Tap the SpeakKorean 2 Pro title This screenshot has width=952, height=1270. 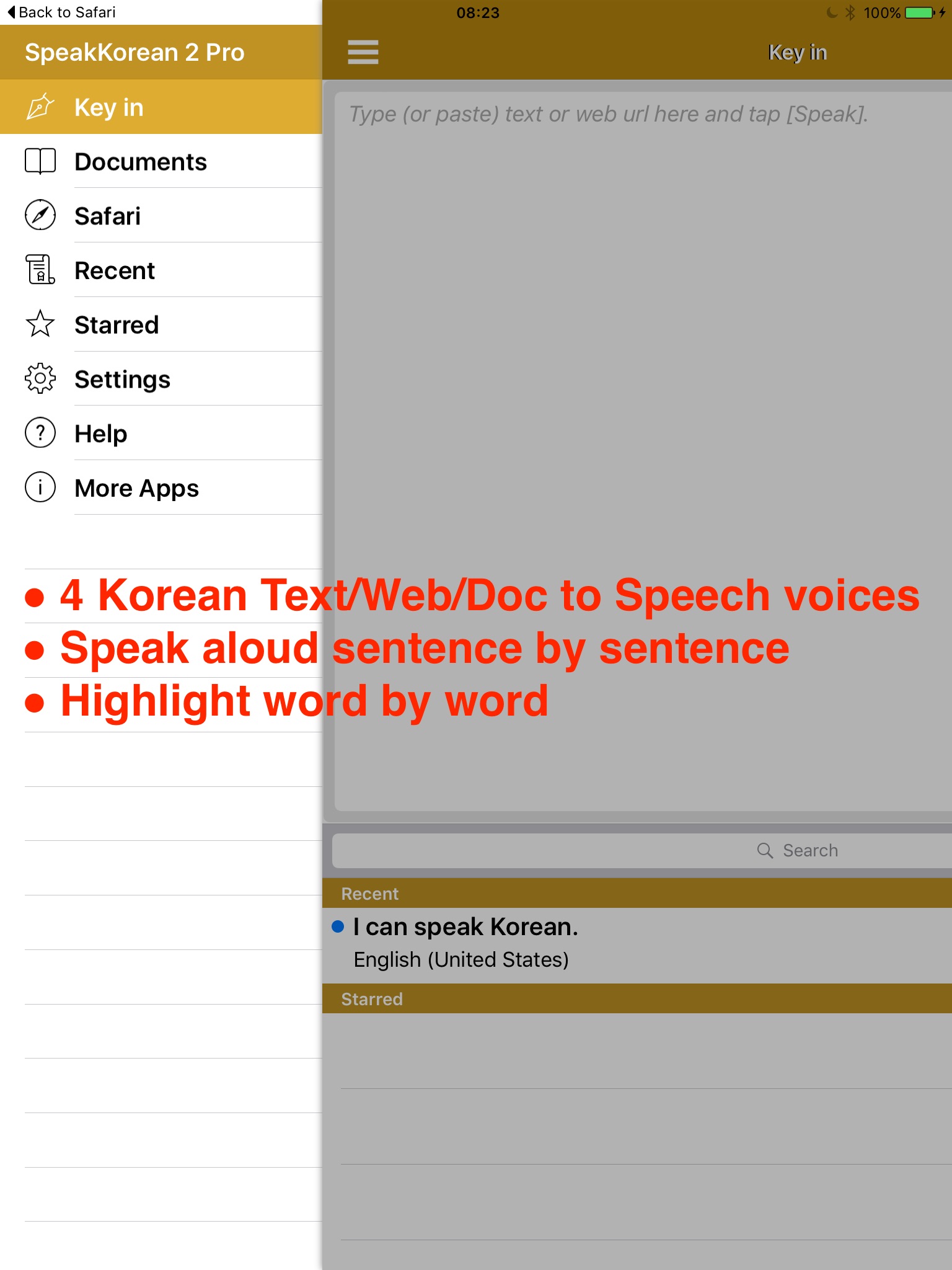coord(134,52)
